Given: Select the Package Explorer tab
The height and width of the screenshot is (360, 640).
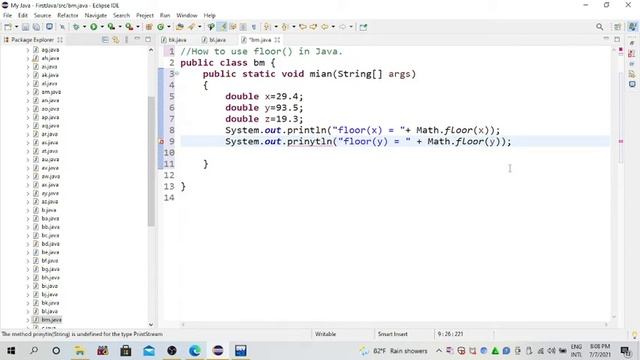Looking at the screenshot, I should pos(33,40).
